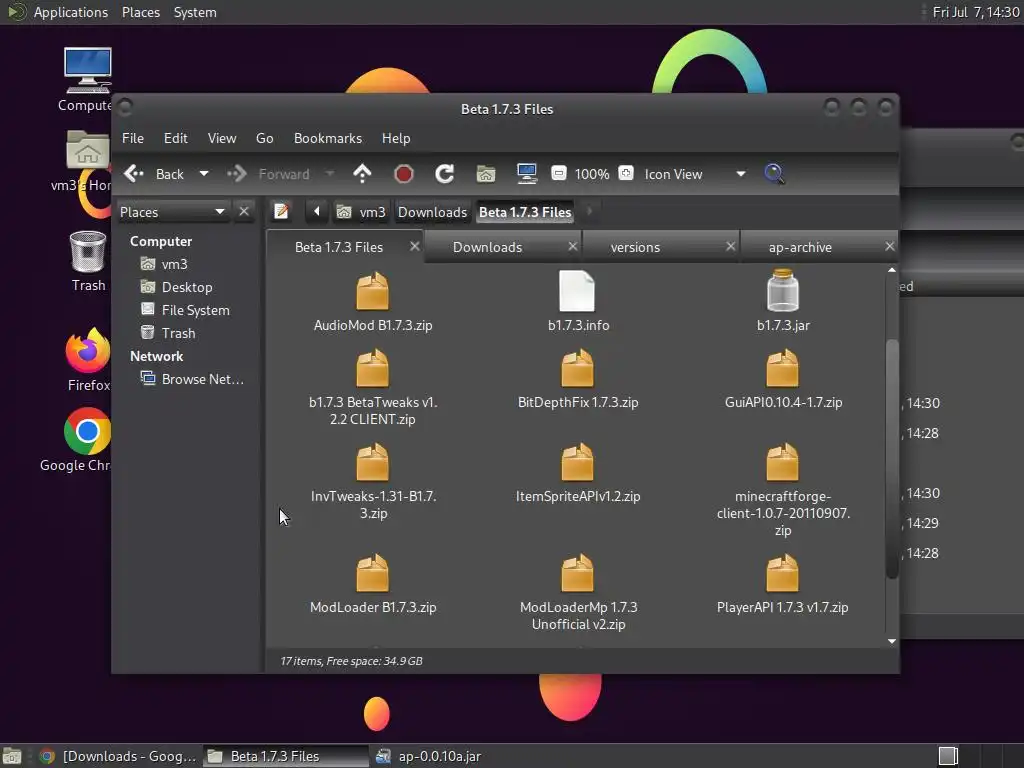
Task: Click the file view vertical scrollbar handle
Action: point(892,458)
